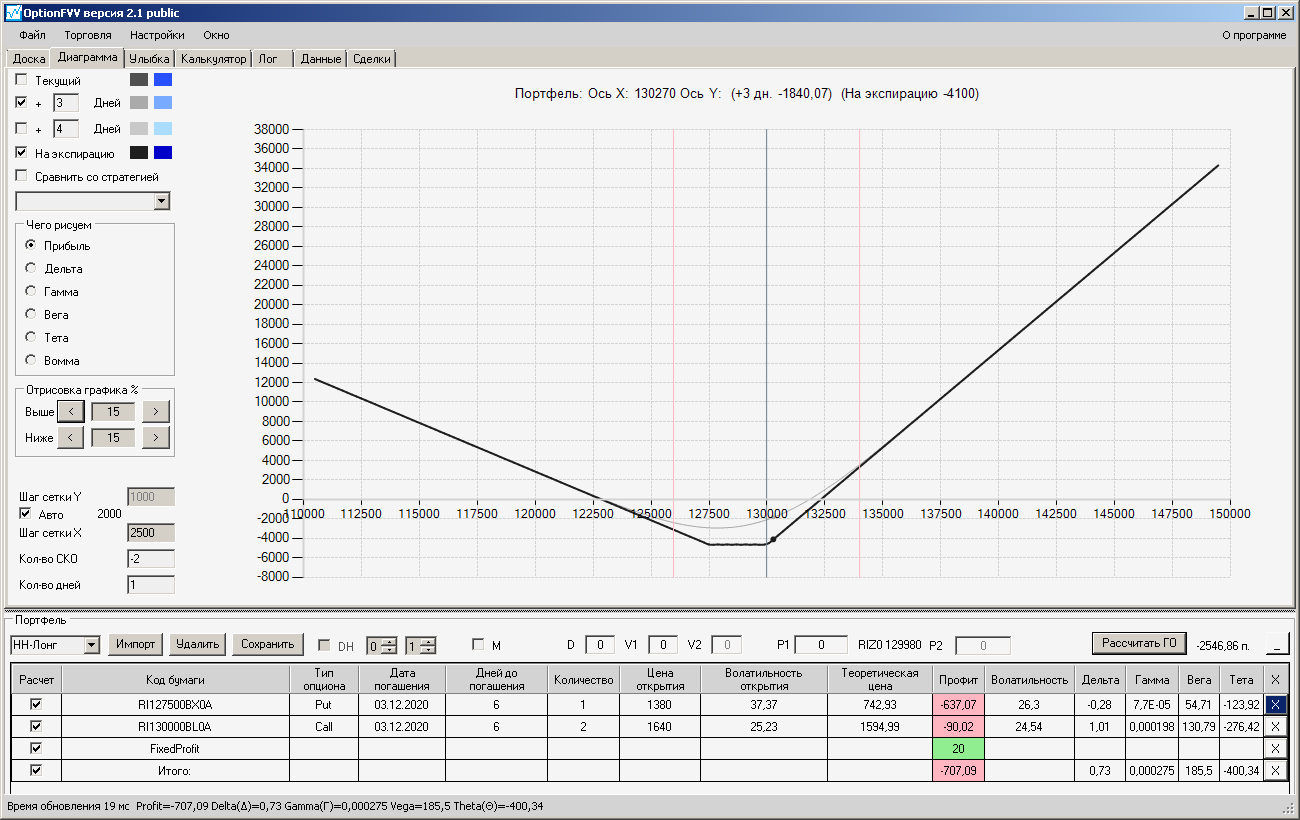
Task: Click the days field showing 3
Action: pos(66,103)
